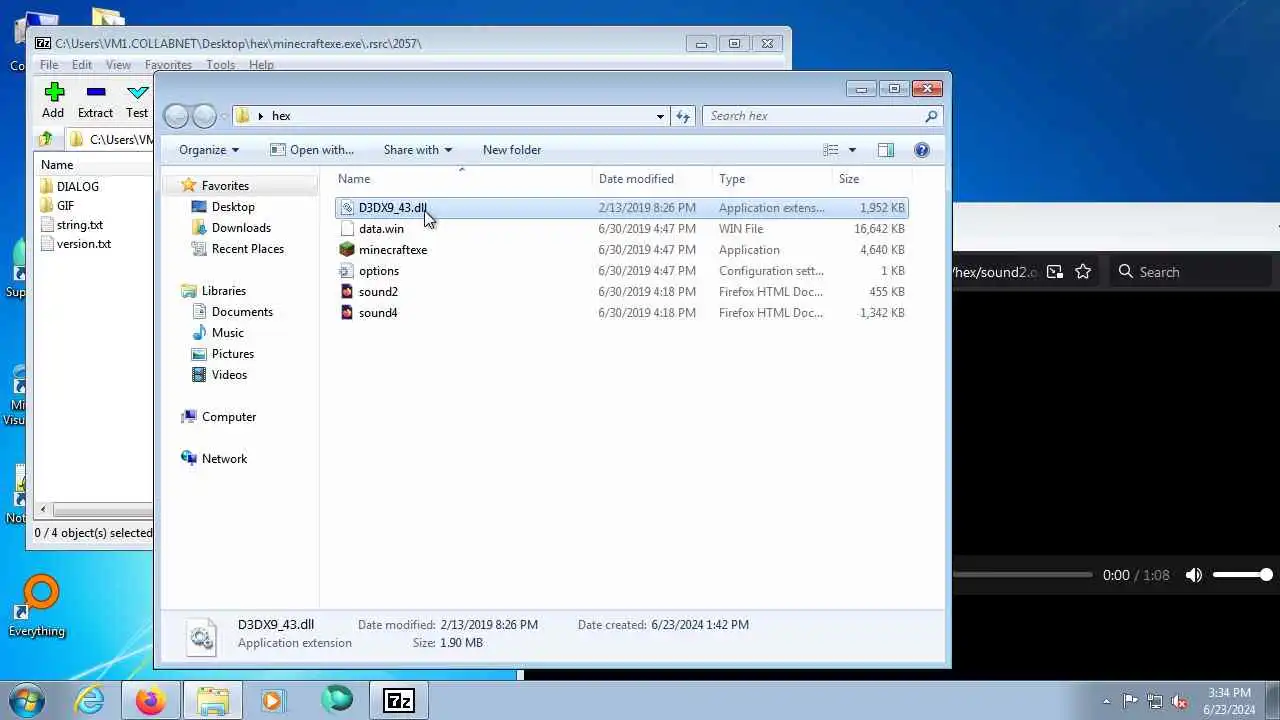The width and height of the screenshot is (1280, 720).
Task: Sort by Name column header in Explorer
Action: click(461, 179)
